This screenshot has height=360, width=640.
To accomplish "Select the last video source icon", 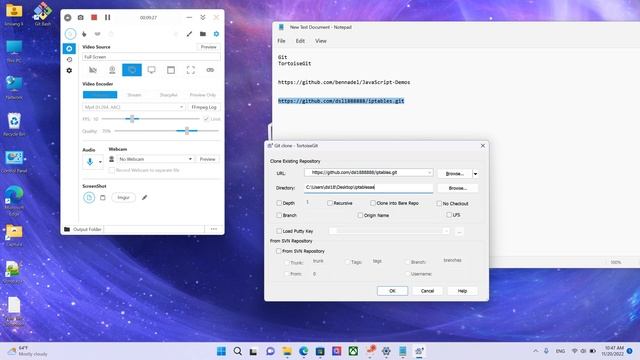I will coord(210,70).
